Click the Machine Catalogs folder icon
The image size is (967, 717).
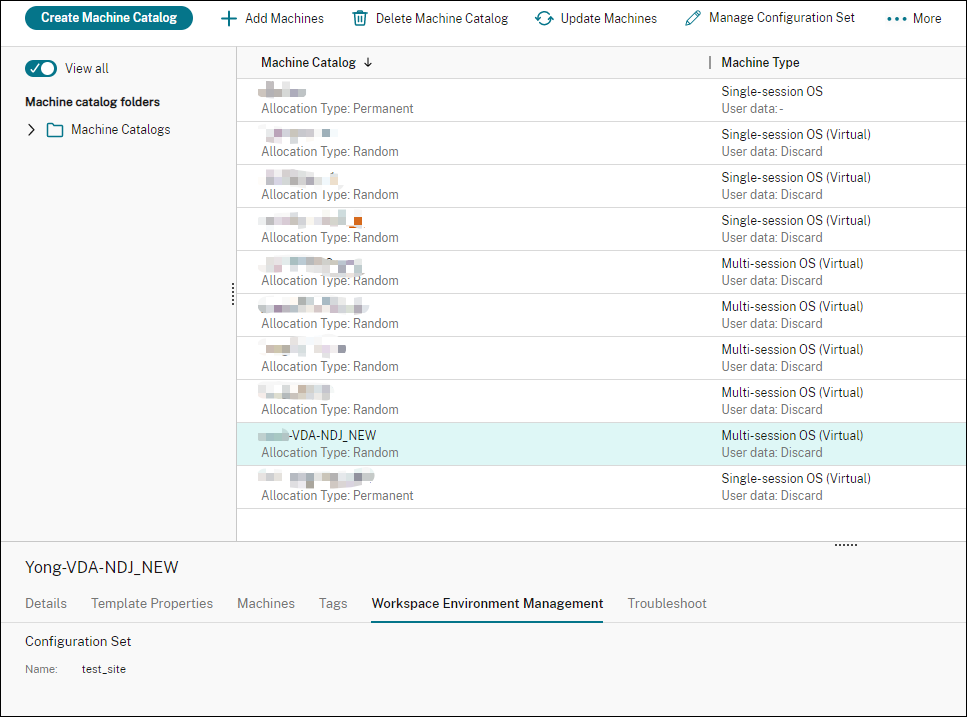[x=55, y=130]
